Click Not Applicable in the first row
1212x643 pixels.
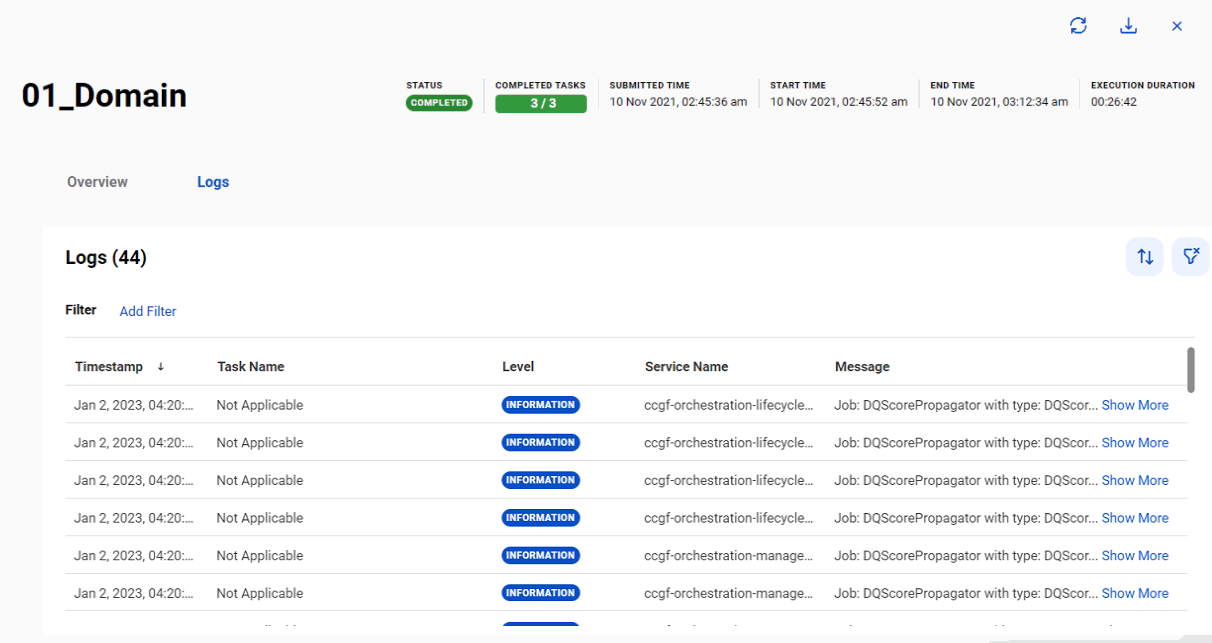260,405
